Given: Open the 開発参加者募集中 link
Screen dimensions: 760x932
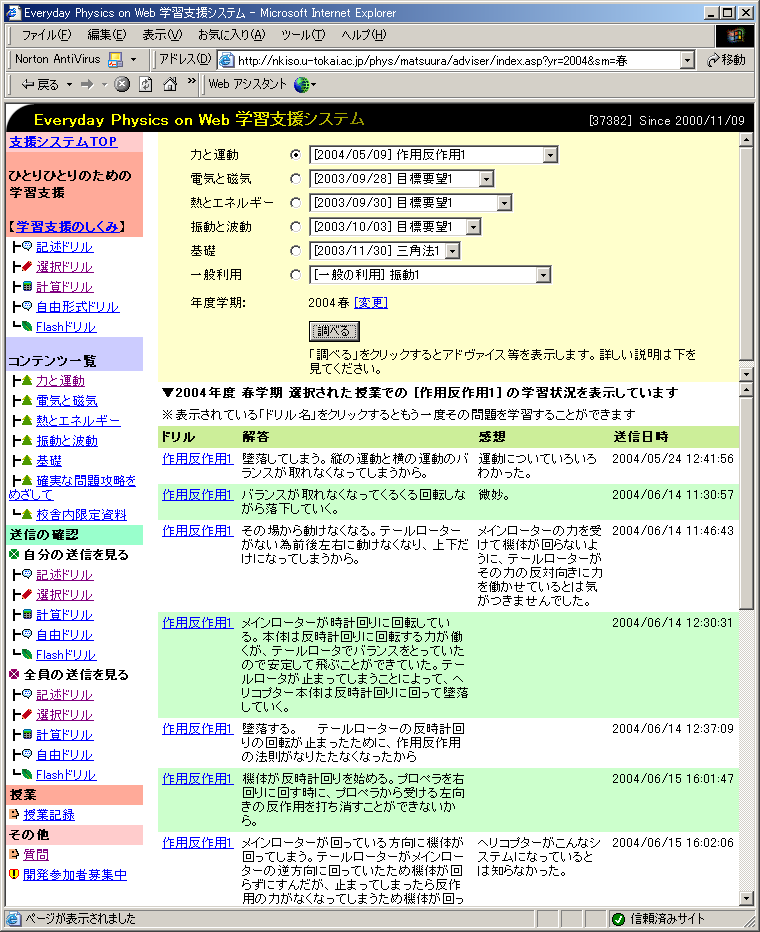Looking at the screenshot, I should point(75,874).
